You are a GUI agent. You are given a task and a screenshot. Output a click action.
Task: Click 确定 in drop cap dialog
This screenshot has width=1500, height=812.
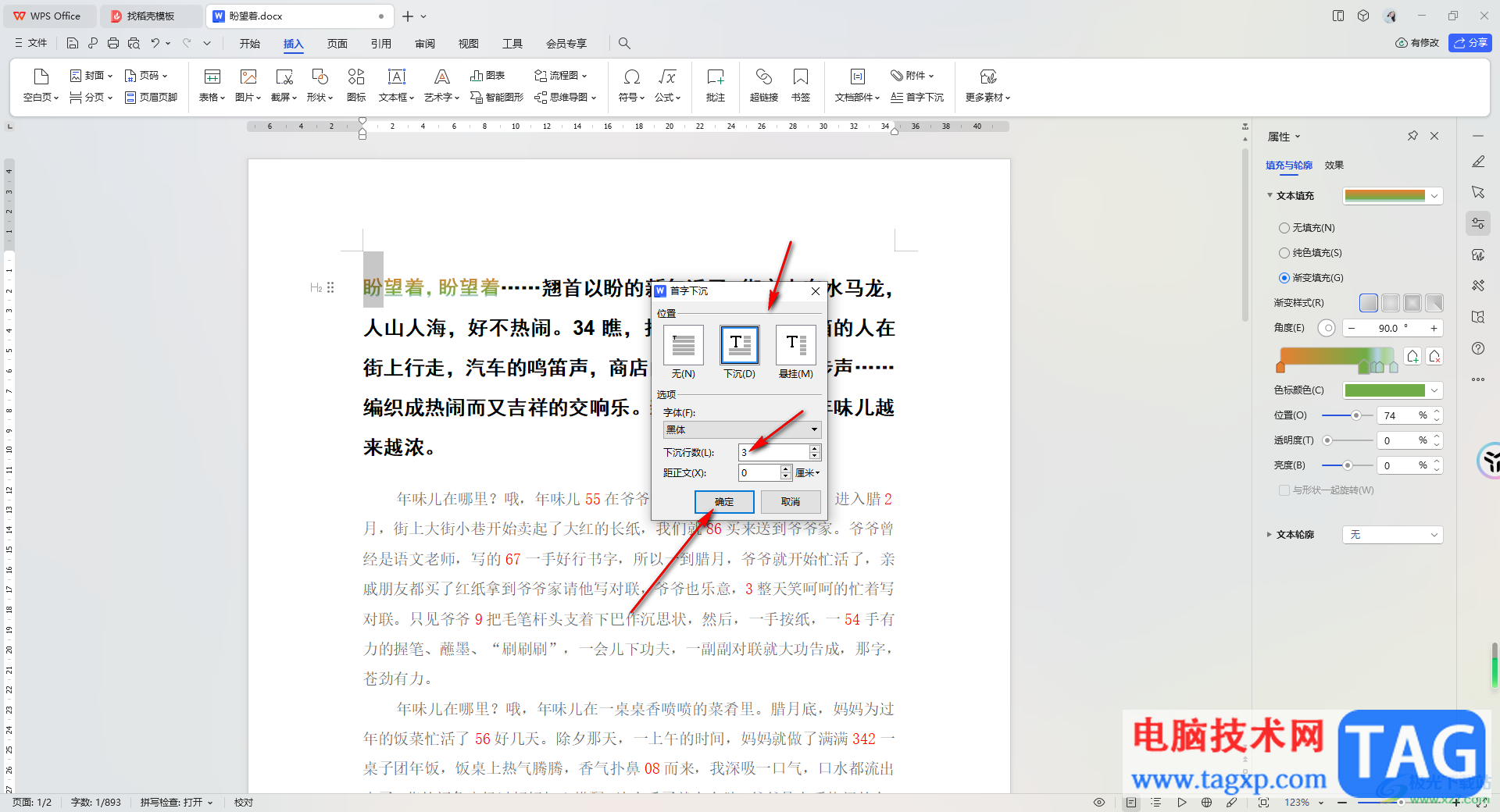pos(724,501)
